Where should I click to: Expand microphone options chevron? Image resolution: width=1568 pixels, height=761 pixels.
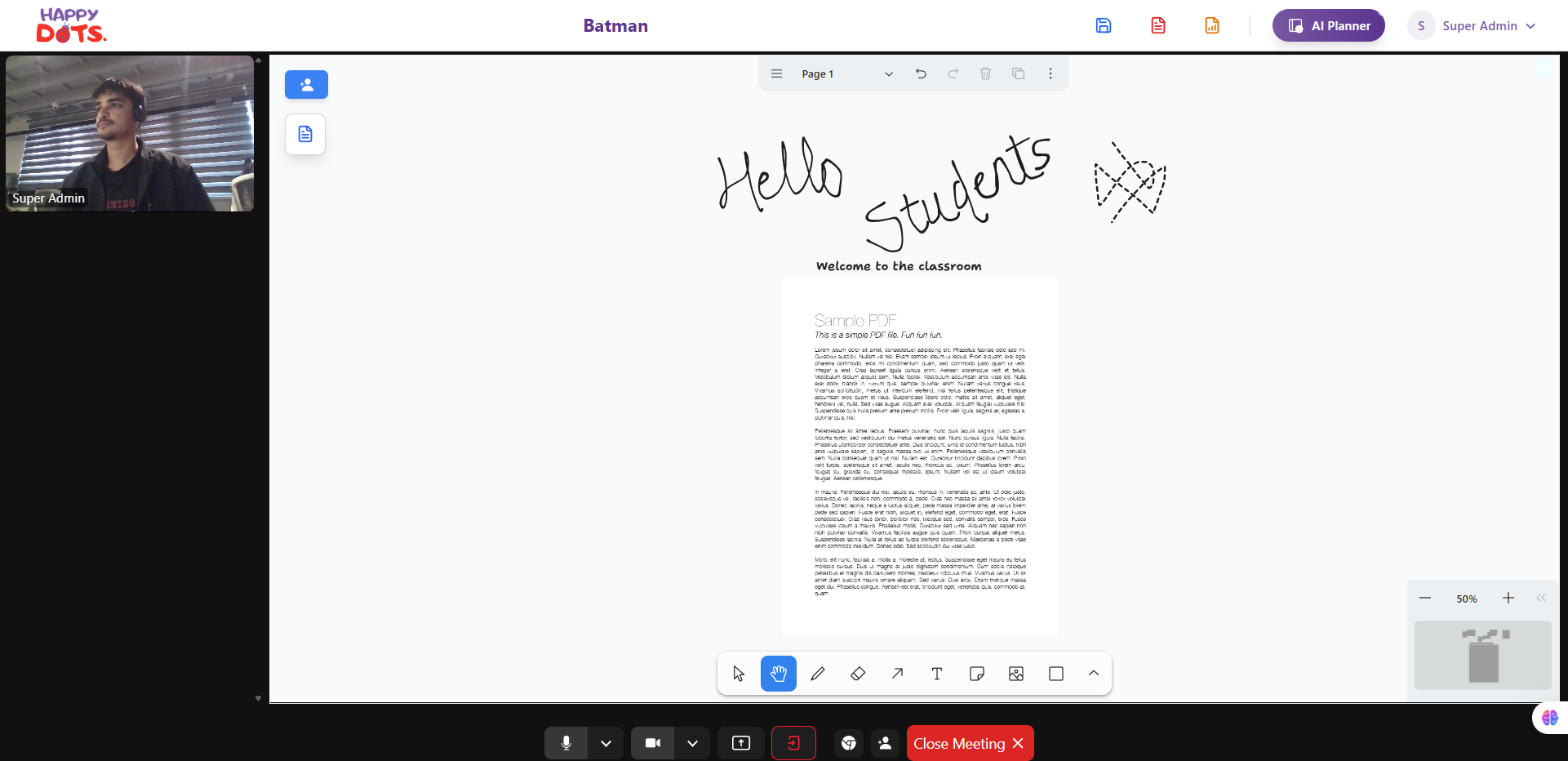606,743
